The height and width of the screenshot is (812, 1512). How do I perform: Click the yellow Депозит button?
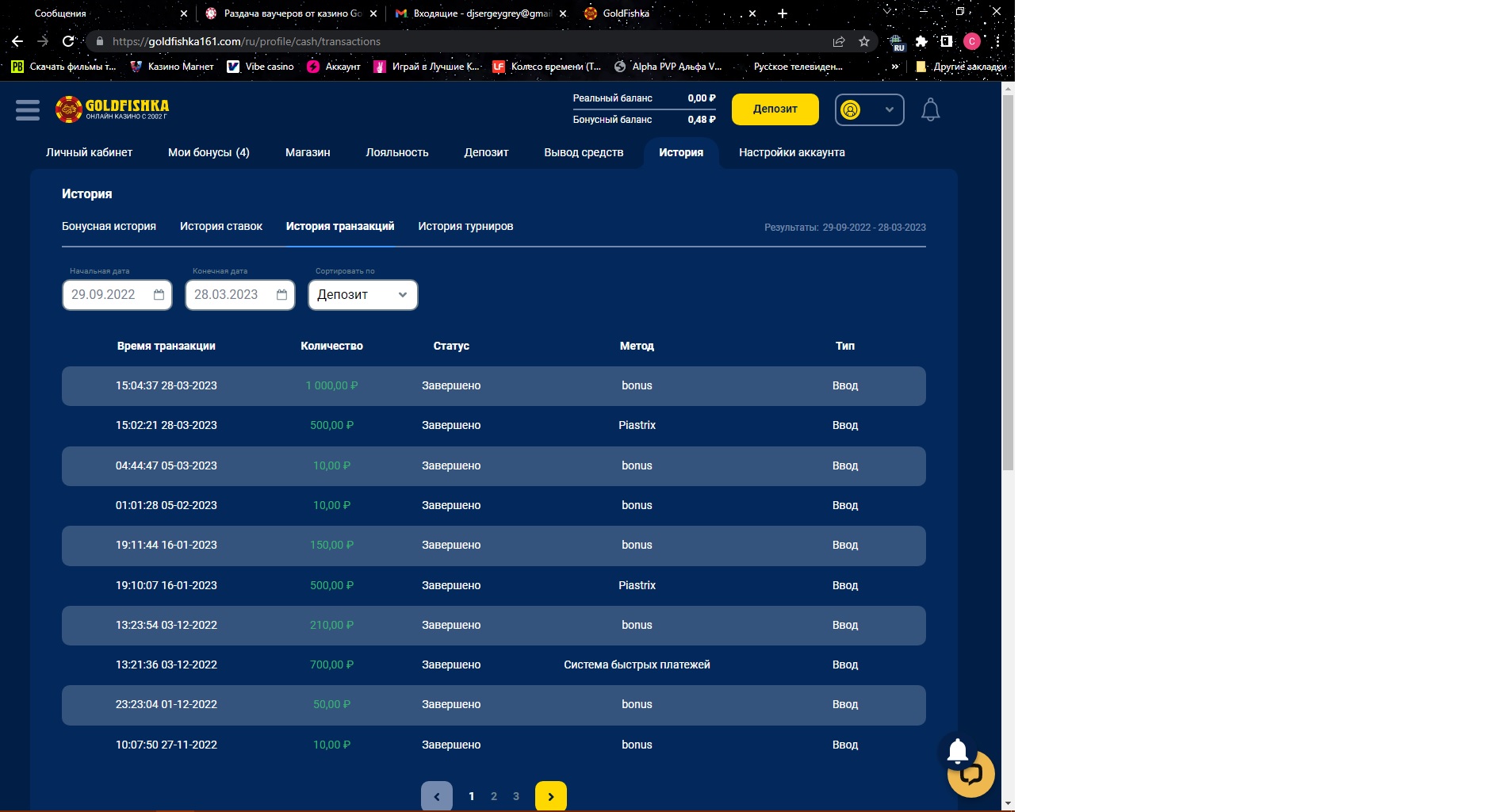[775, 109]
